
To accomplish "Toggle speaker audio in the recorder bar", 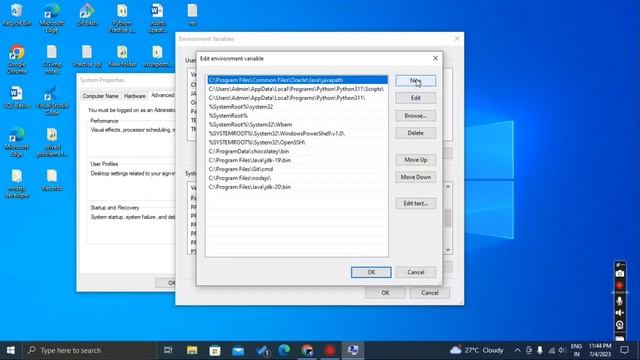I will (620, 313).
